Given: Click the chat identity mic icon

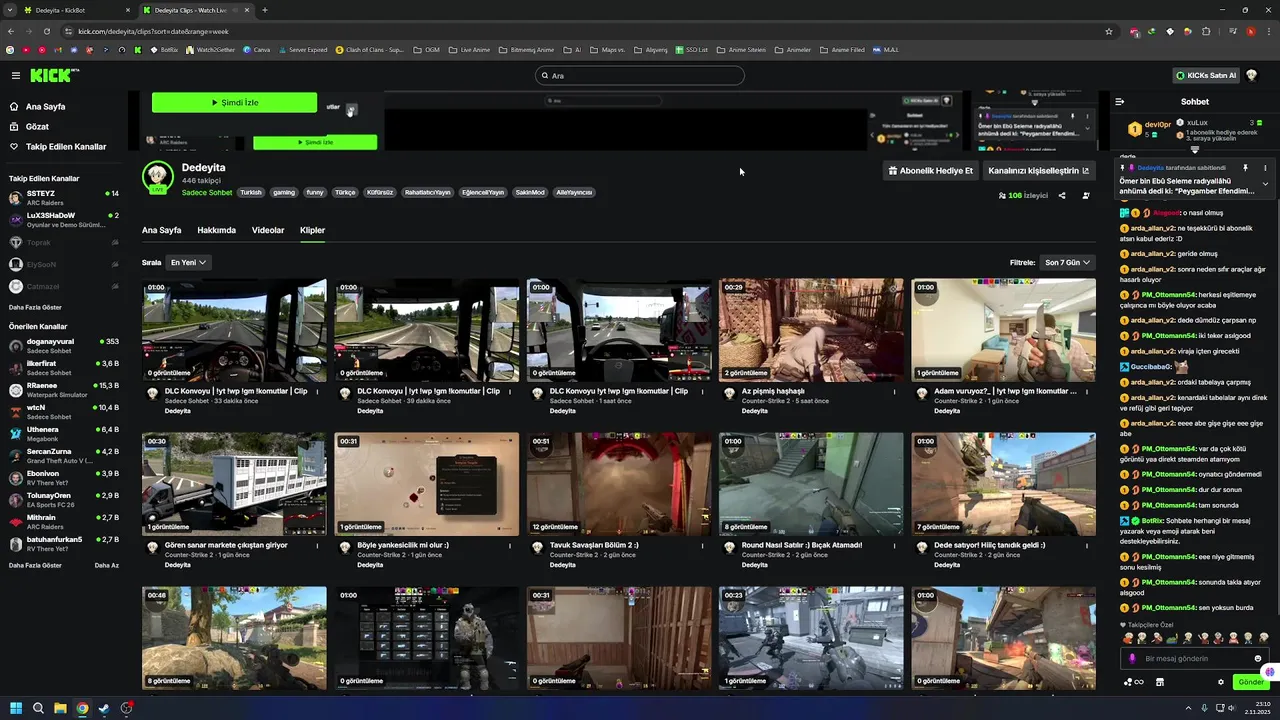Looking at the screenshot, I should tap(1132, 659).
